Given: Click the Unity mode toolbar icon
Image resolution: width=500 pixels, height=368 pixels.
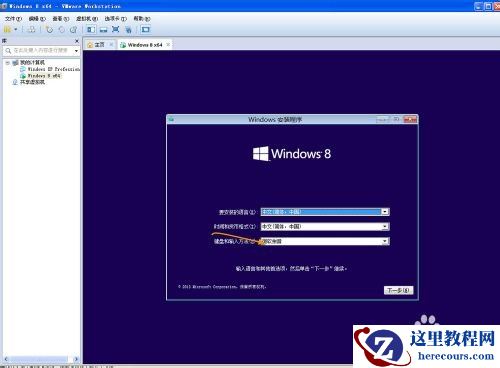Looking at the screenshot, I should point(128,30).
